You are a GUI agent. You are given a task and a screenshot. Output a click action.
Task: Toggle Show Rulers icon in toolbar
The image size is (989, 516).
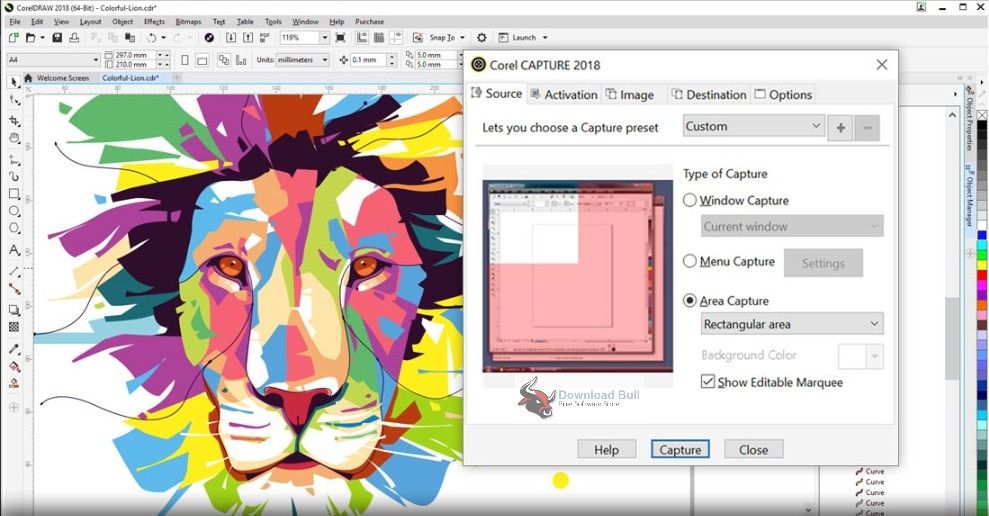[x=362, y=38]
